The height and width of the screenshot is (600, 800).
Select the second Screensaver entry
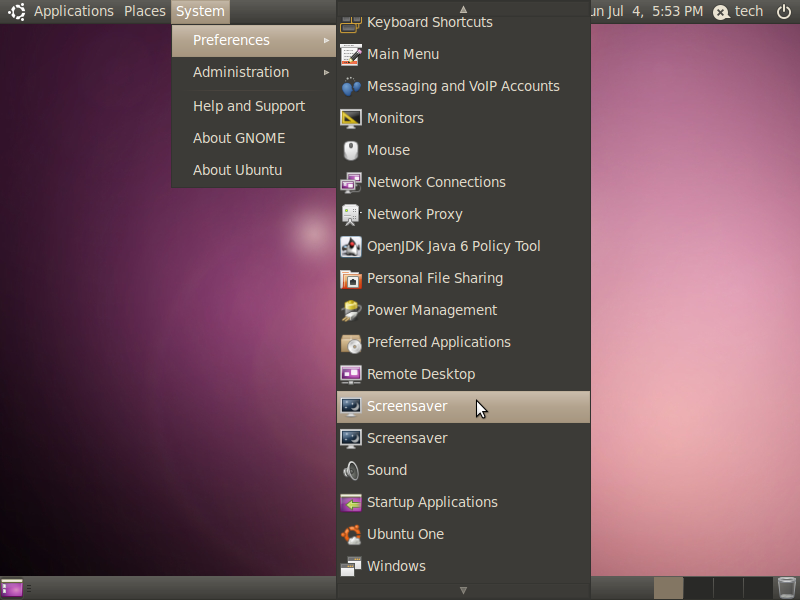click(x=463, y=438)
